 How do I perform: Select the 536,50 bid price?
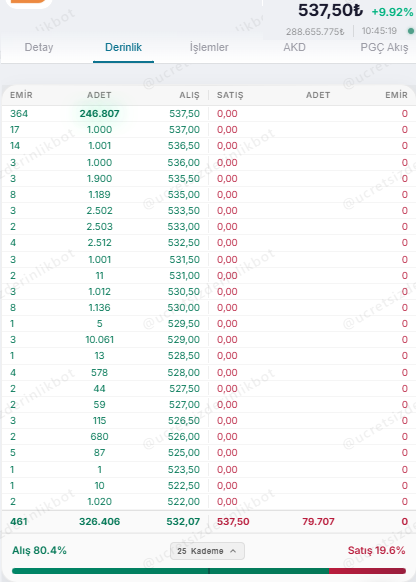(184, 146)
